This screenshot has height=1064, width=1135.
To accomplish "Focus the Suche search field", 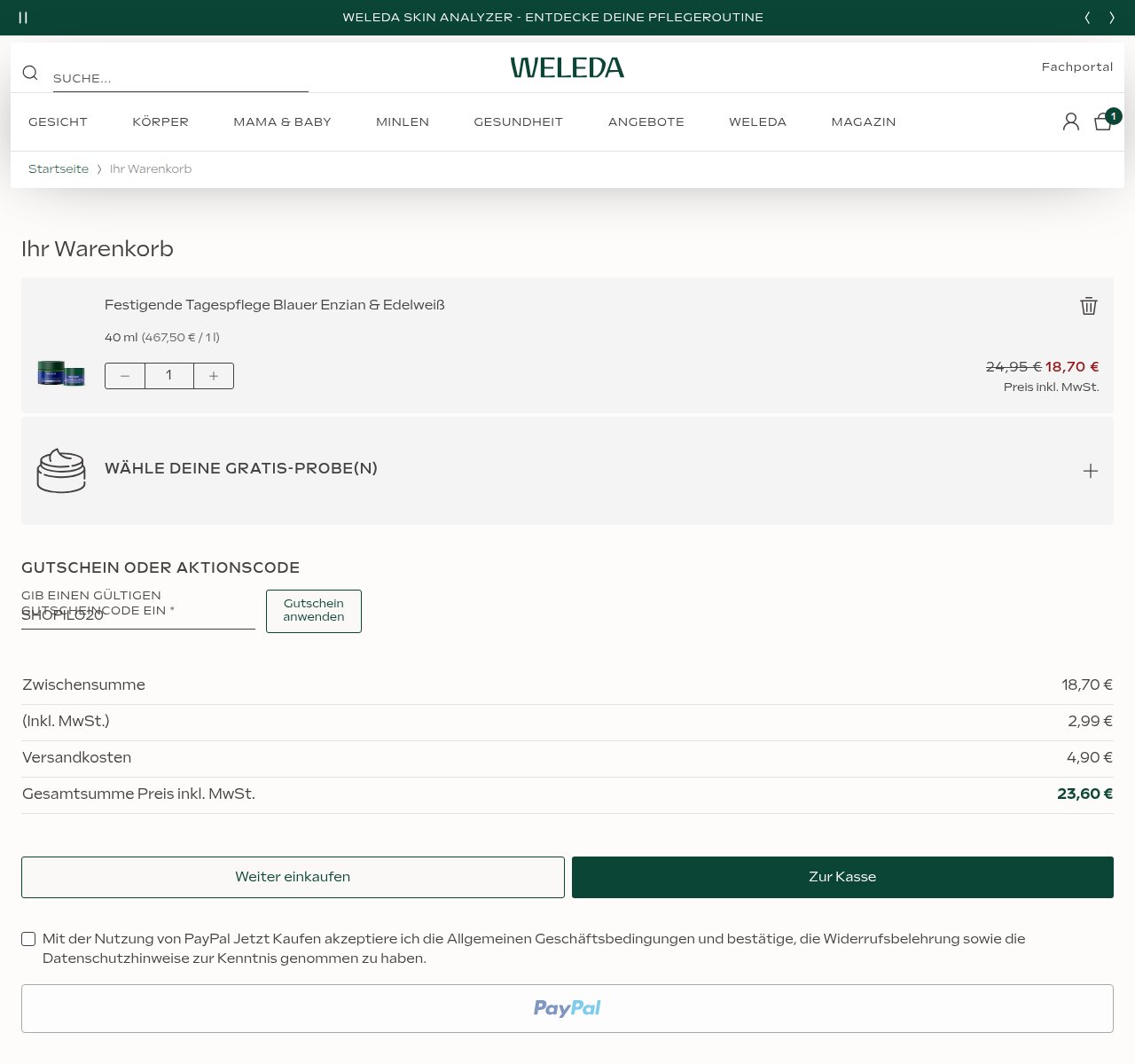I will [181, 78].
